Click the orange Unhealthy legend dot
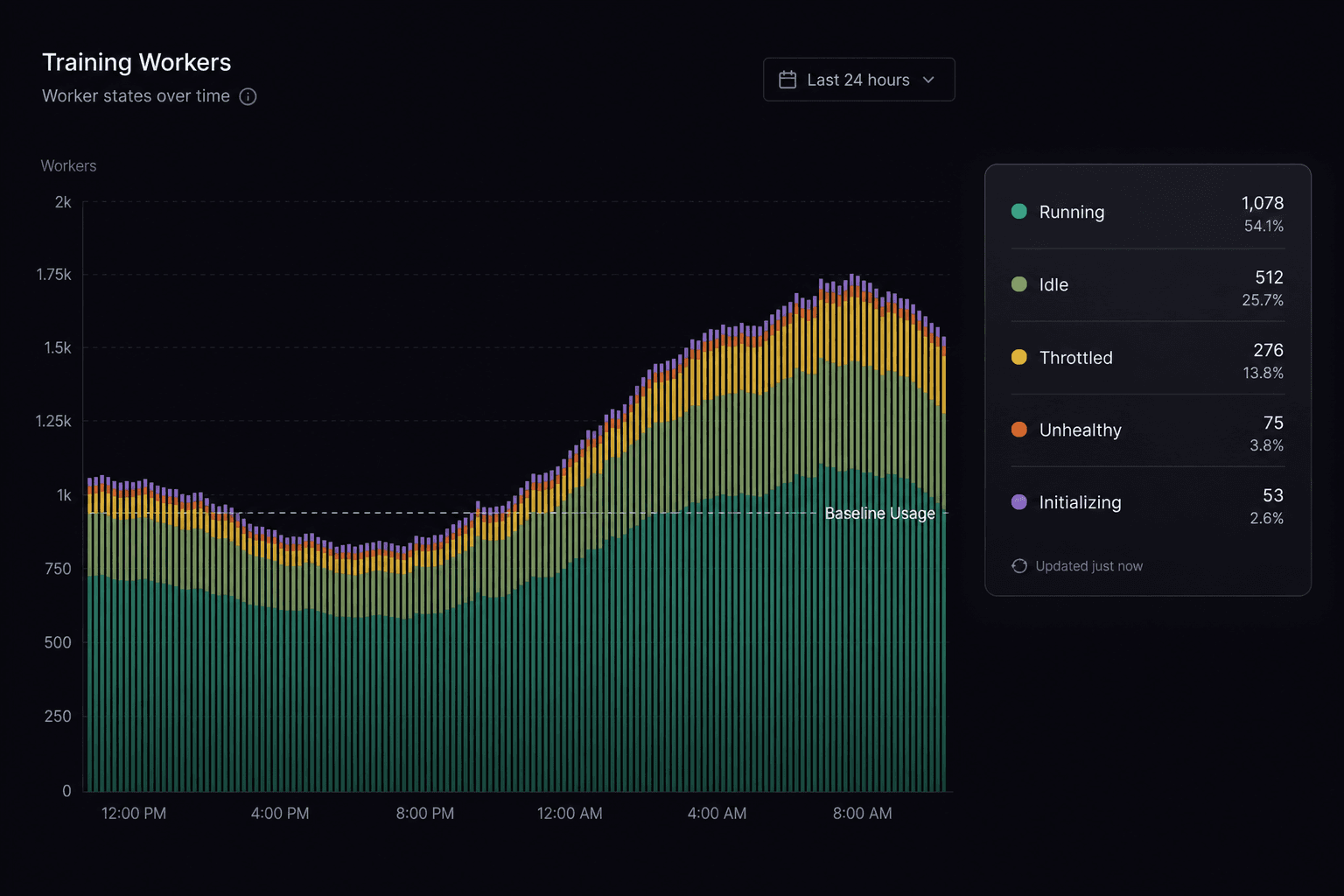This screenshot has height=896, width=1344. click(x=1019, y=430)
